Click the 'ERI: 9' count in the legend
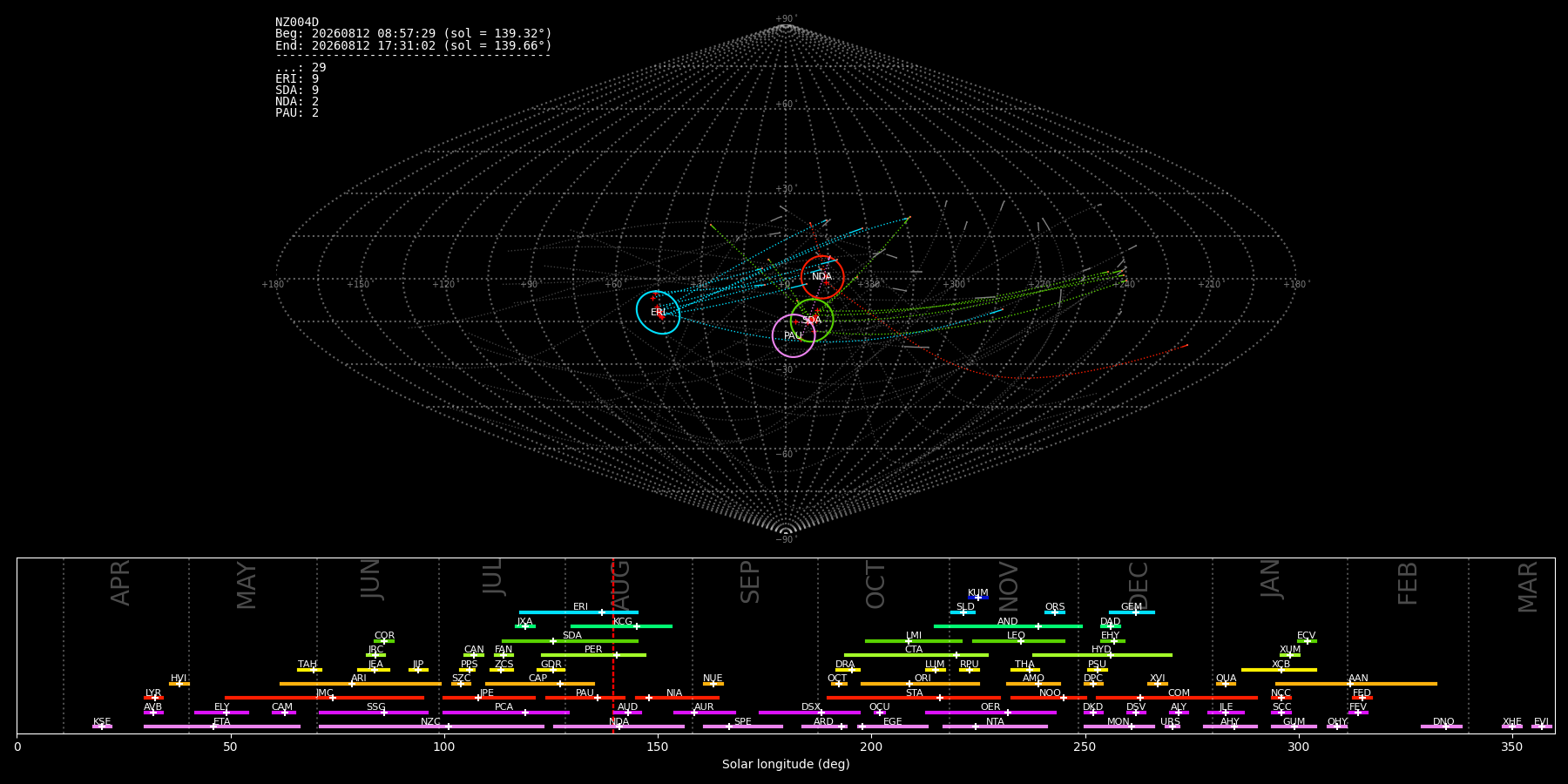This screenshot has height=784, width=1568. point(297,79)
